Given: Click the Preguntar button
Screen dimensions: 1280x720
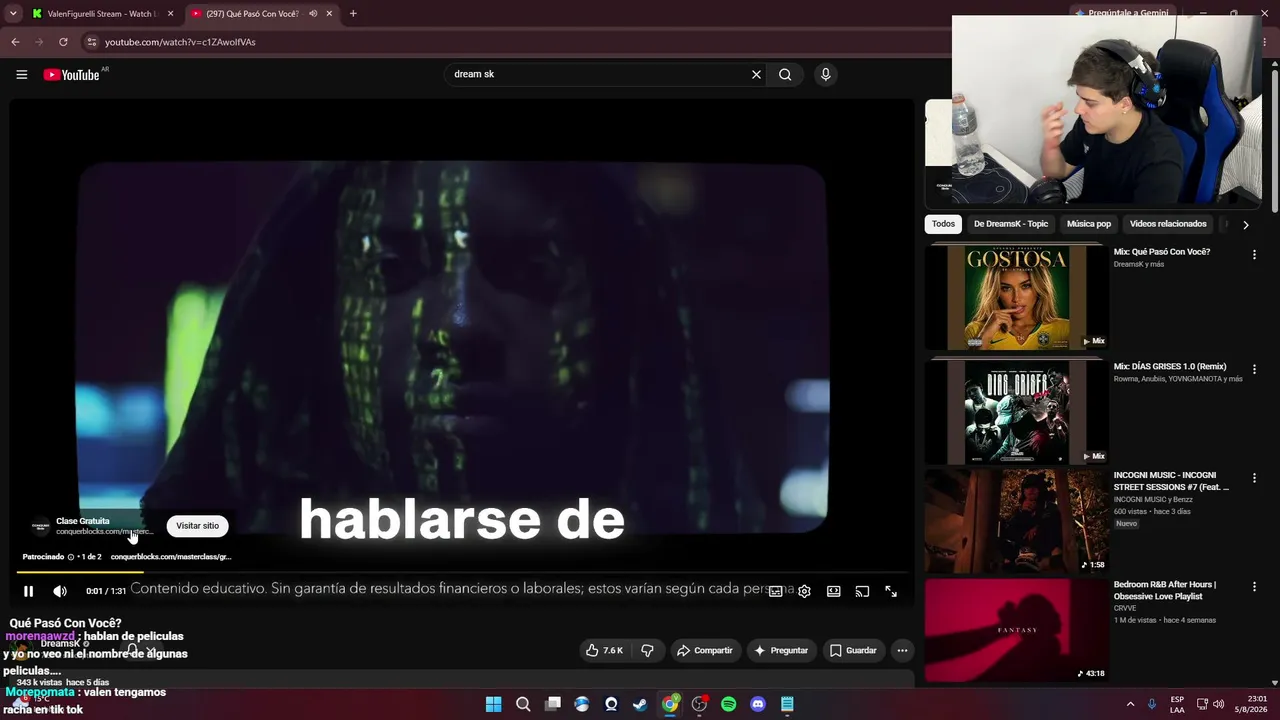Looking at the screenshot, I should pos(781,650).
